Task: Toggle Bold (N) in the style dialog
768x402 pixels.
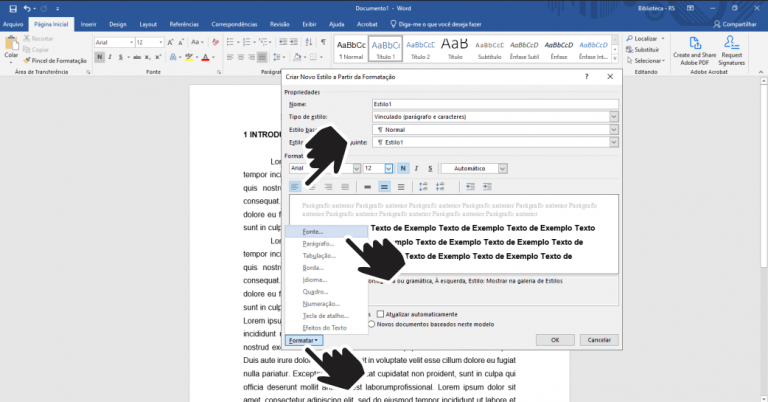Action: click(403, 168)
